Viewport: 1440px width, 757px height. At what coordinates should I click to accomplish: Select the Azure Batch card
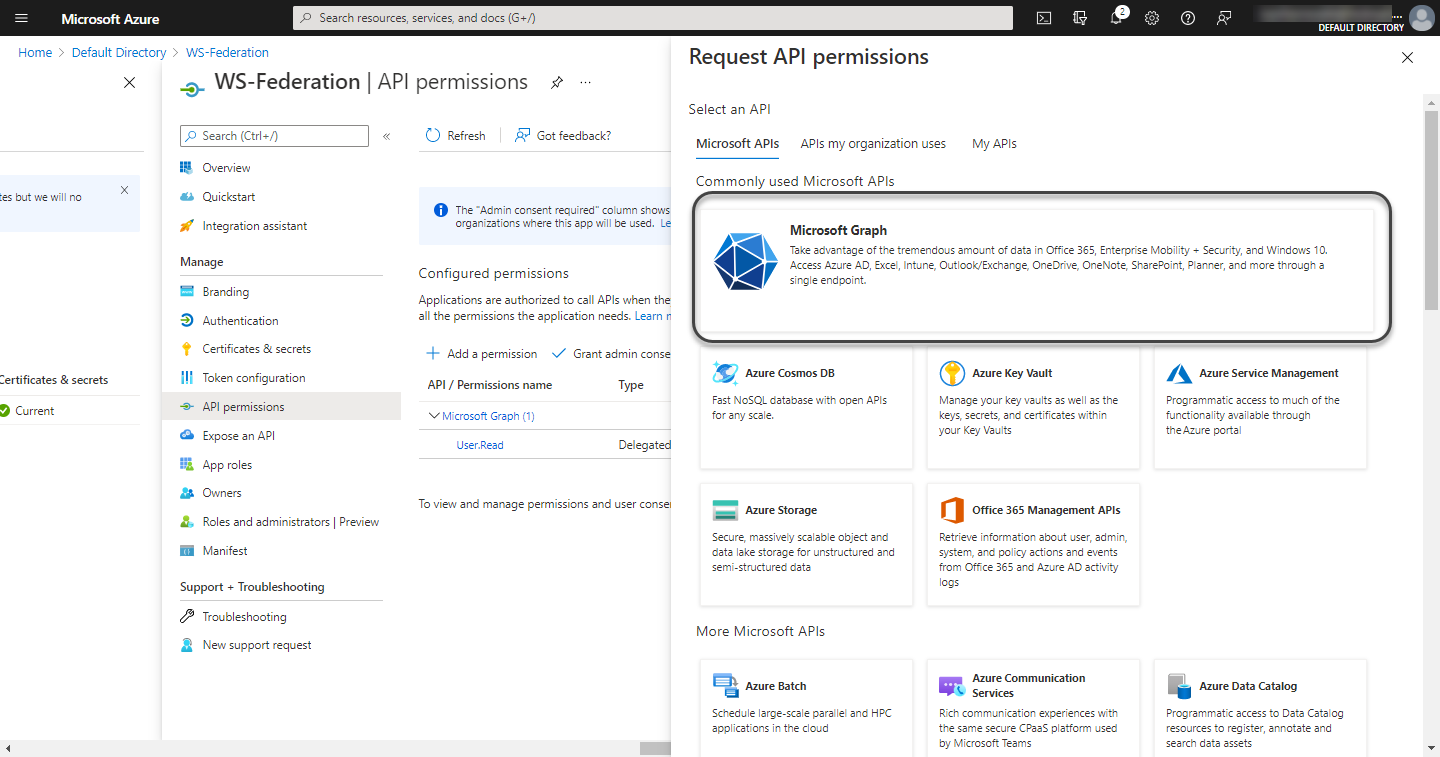tap(806, 708)
